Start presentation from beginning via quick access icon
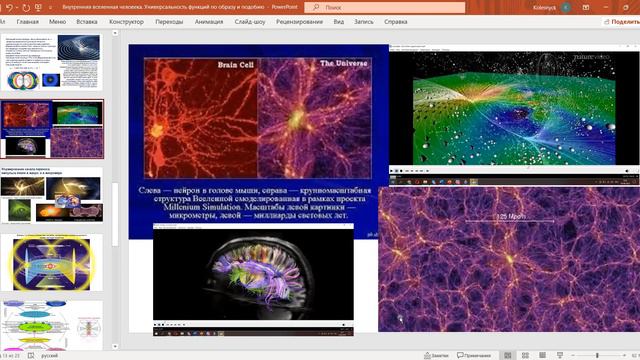Screen dimensions: 640x360 point(38,7)
